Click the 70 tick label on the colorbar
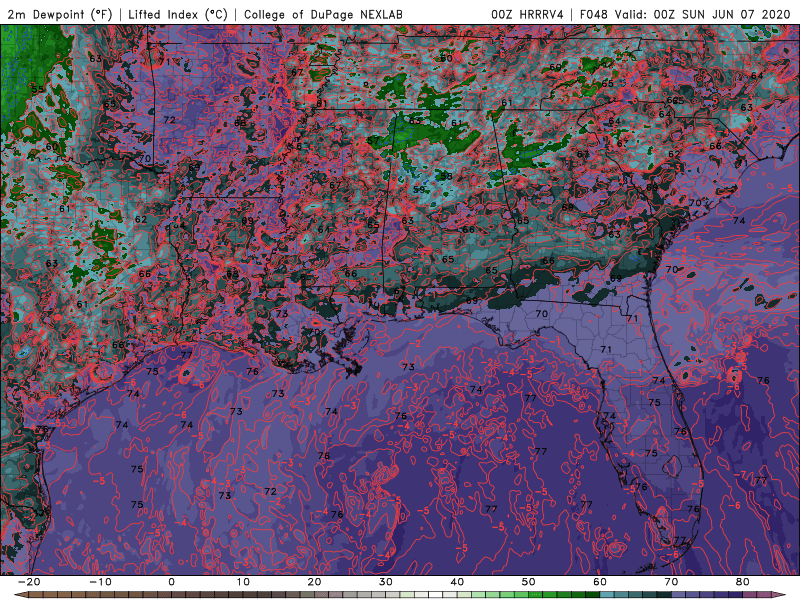800x600 pixels. pos(671,582)
